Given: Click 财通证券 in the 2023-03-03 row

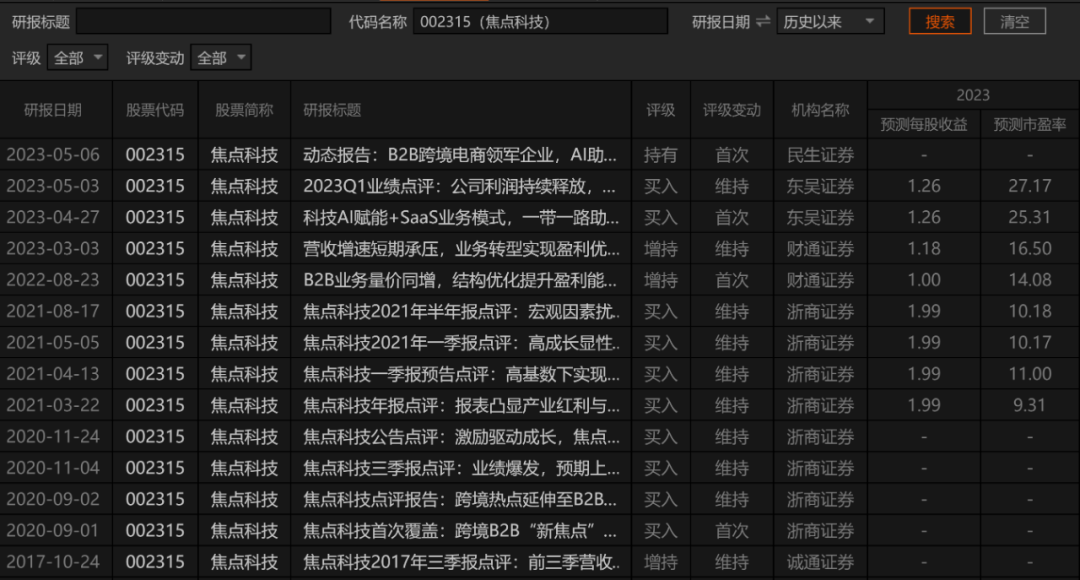Looking at the screenshot, I should click(820, 249).
